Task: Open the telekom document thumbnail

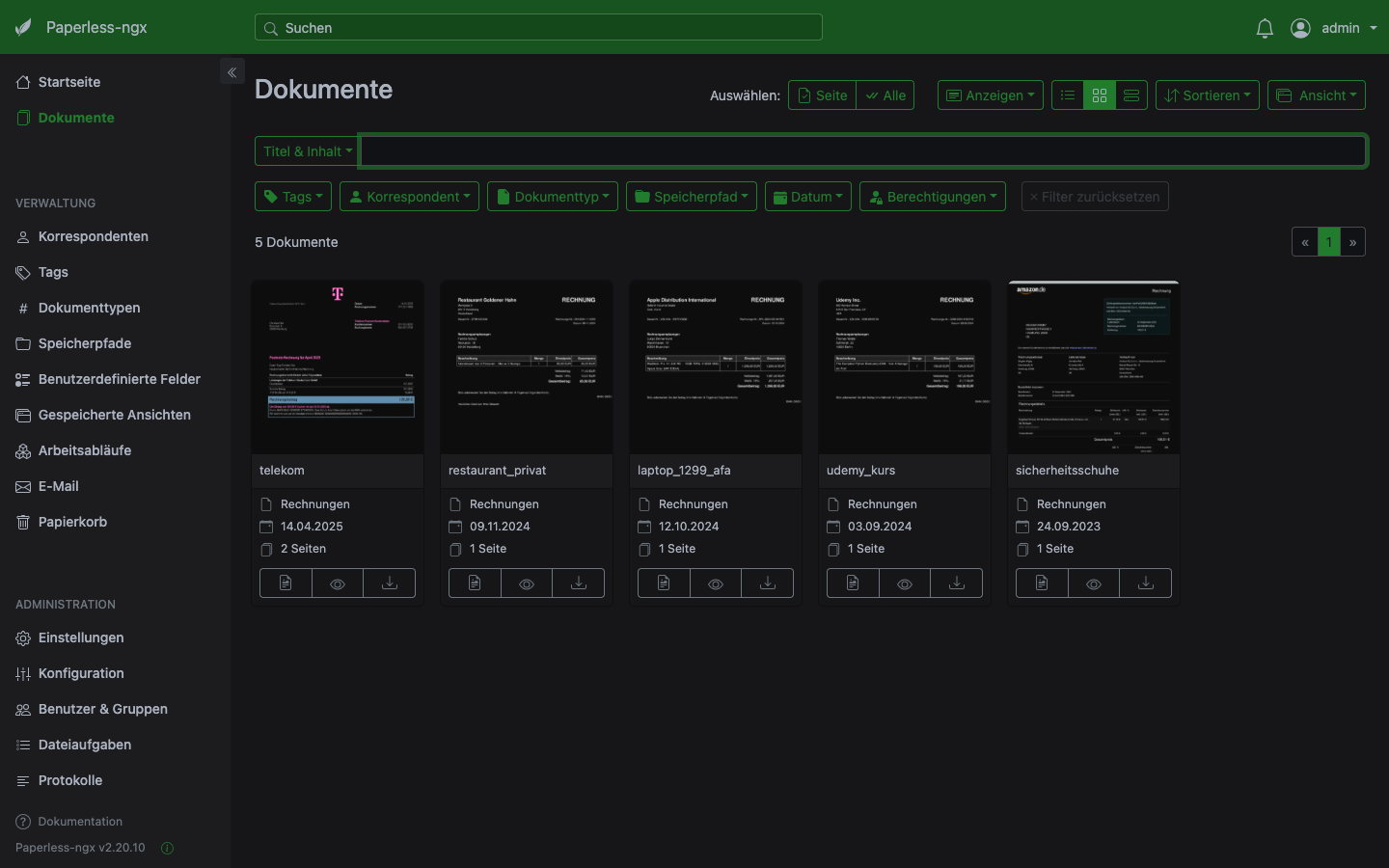Action: 338,366
